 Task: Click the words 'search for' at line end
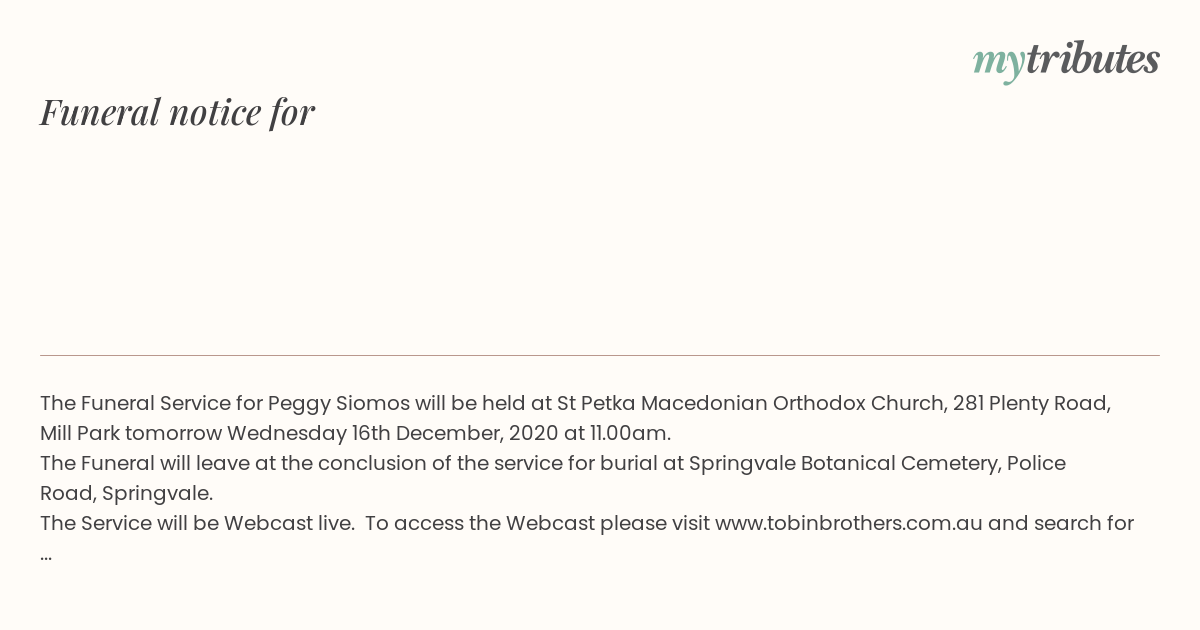click(x=1084, y=523)
